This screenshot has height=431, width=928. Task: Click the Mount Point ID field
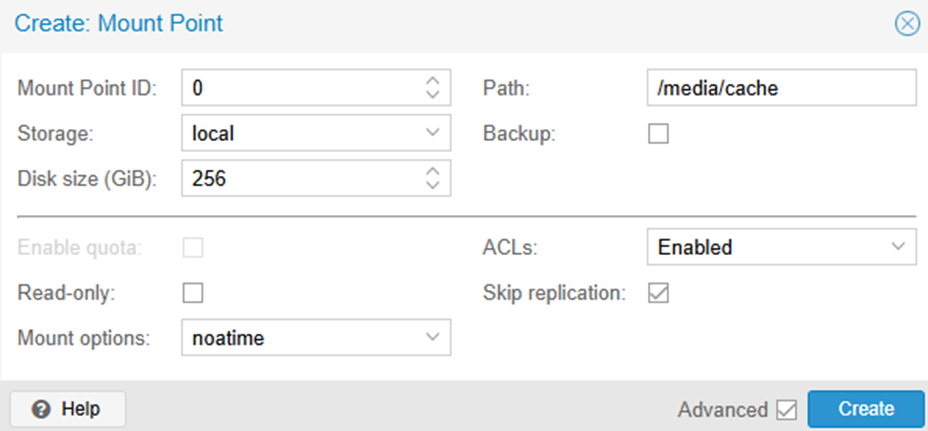point(300,88)
